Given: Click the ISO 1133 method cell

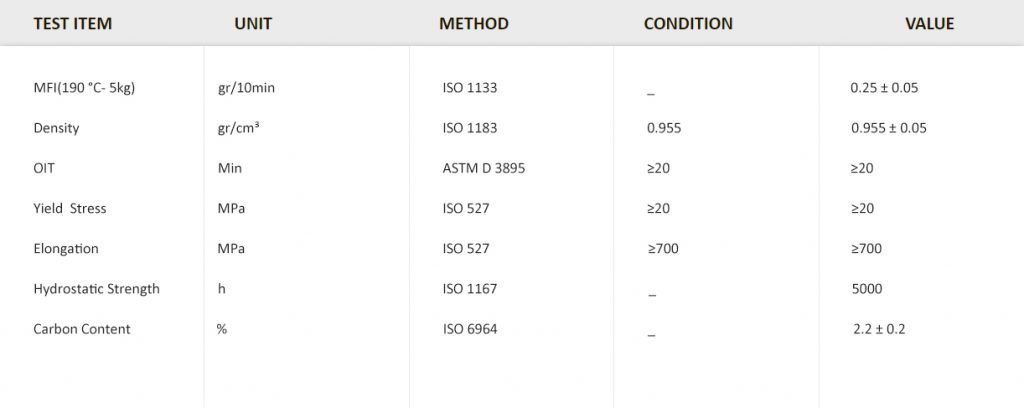Looking at the screenshot, I should pyautogui.click(x=470, y=88).
